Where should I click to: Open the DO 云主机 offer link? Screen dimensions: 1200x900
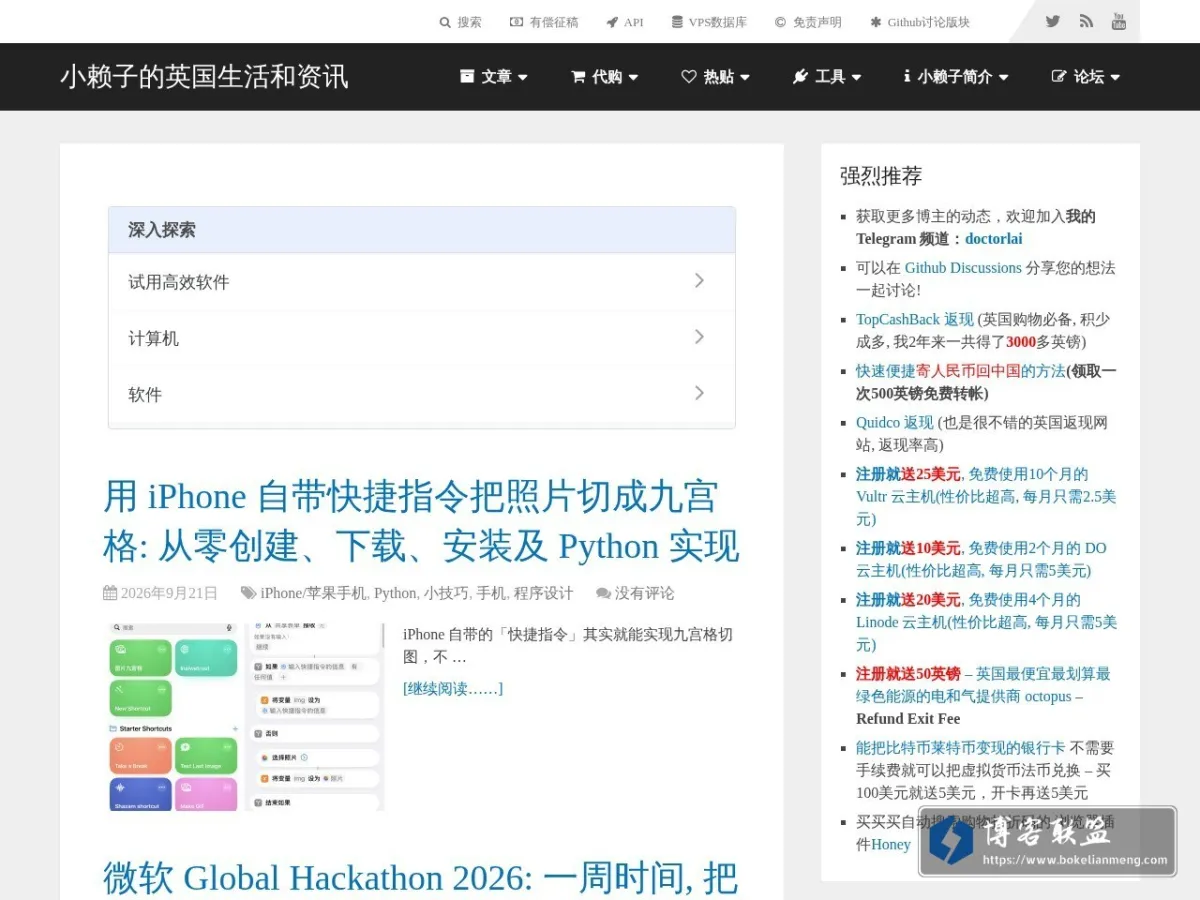pos(981,559)
